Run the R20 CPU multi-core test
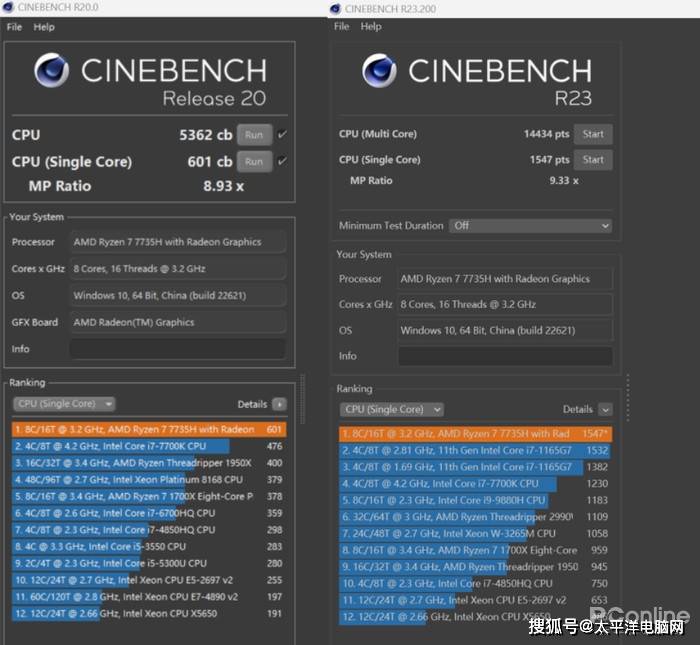700x645 pixels. [254, 135]
